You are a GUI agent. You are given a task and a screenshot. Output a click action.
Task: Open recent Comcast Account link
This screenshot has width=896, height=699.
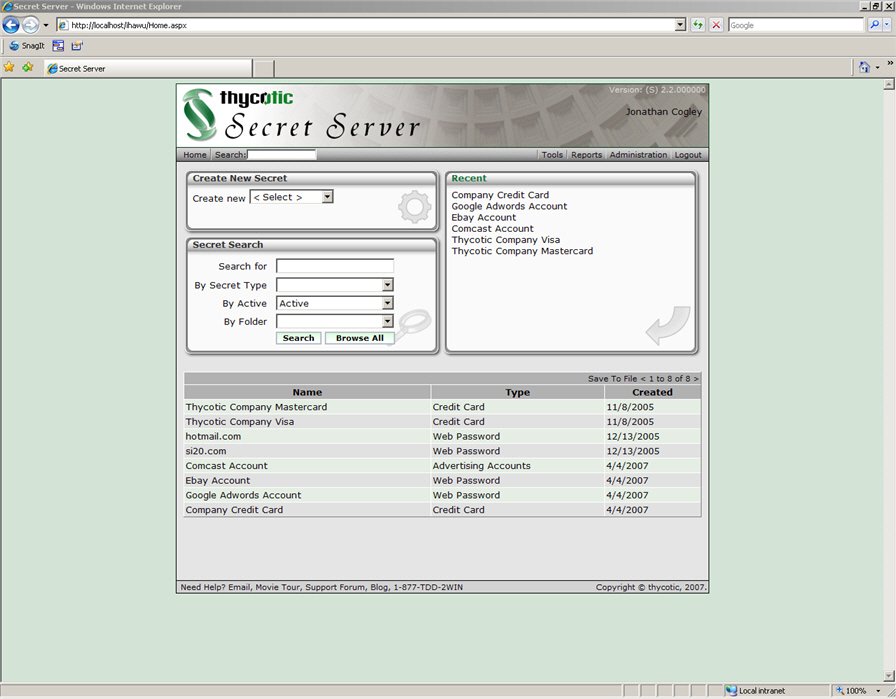492,229
